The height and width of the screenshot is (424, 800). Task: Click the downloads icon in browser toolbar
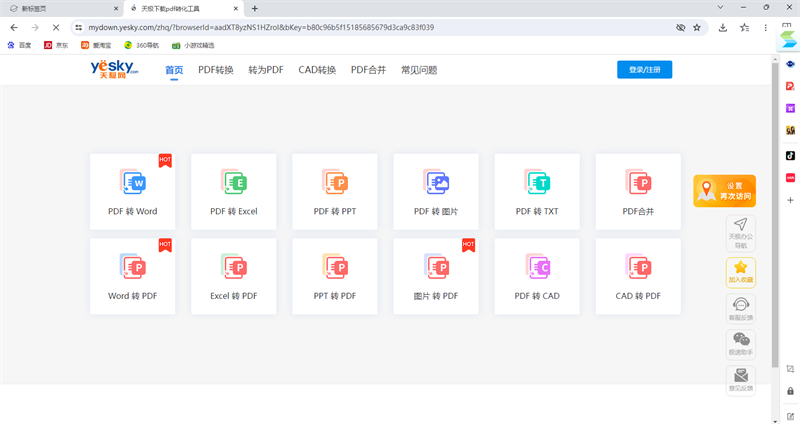click(722, 28)
